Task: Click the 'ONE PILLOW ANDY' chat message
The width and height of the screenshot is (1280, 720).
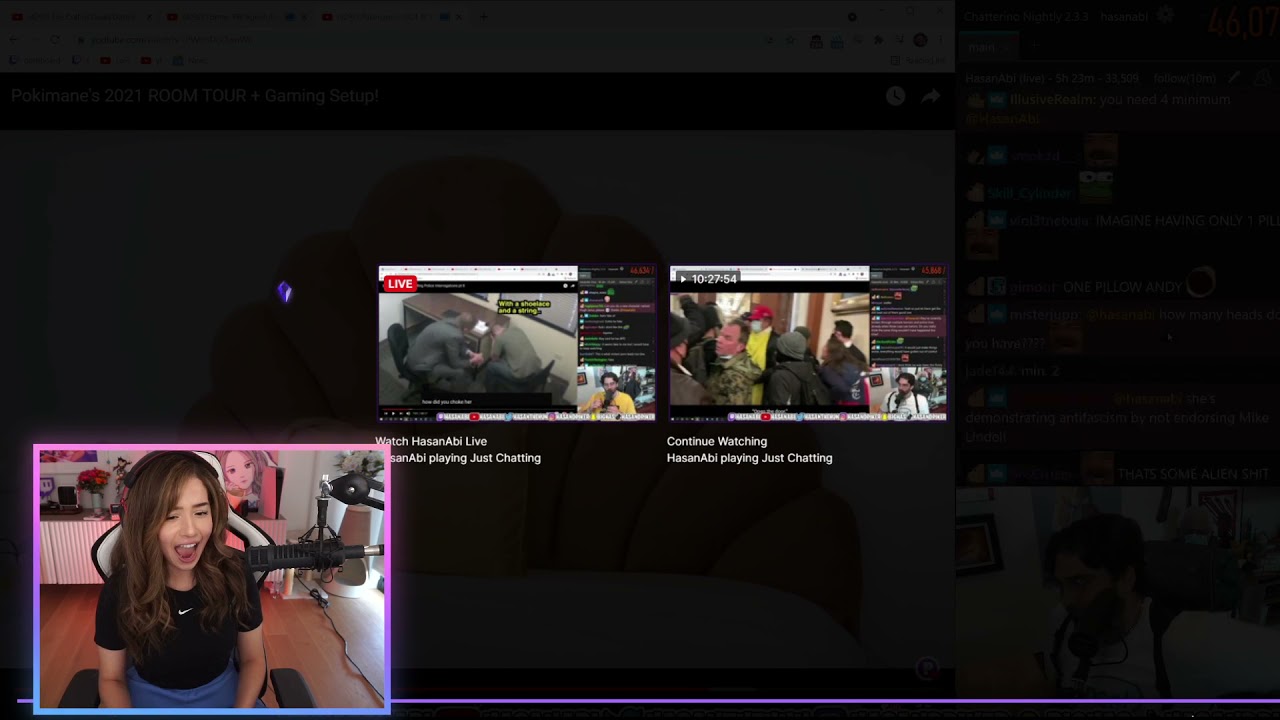Action: click(x=1121, y=287)
